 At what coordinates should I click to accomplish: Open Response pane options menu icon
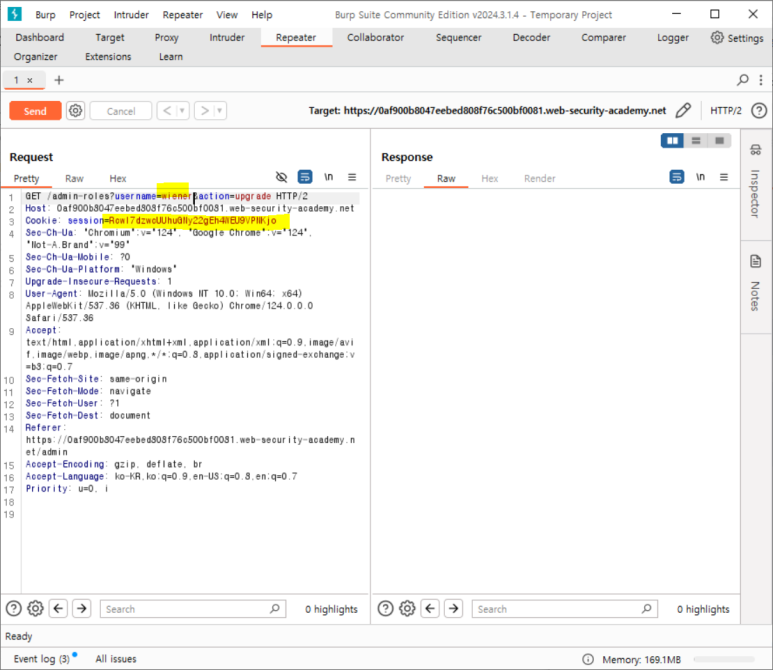[724, 177]
